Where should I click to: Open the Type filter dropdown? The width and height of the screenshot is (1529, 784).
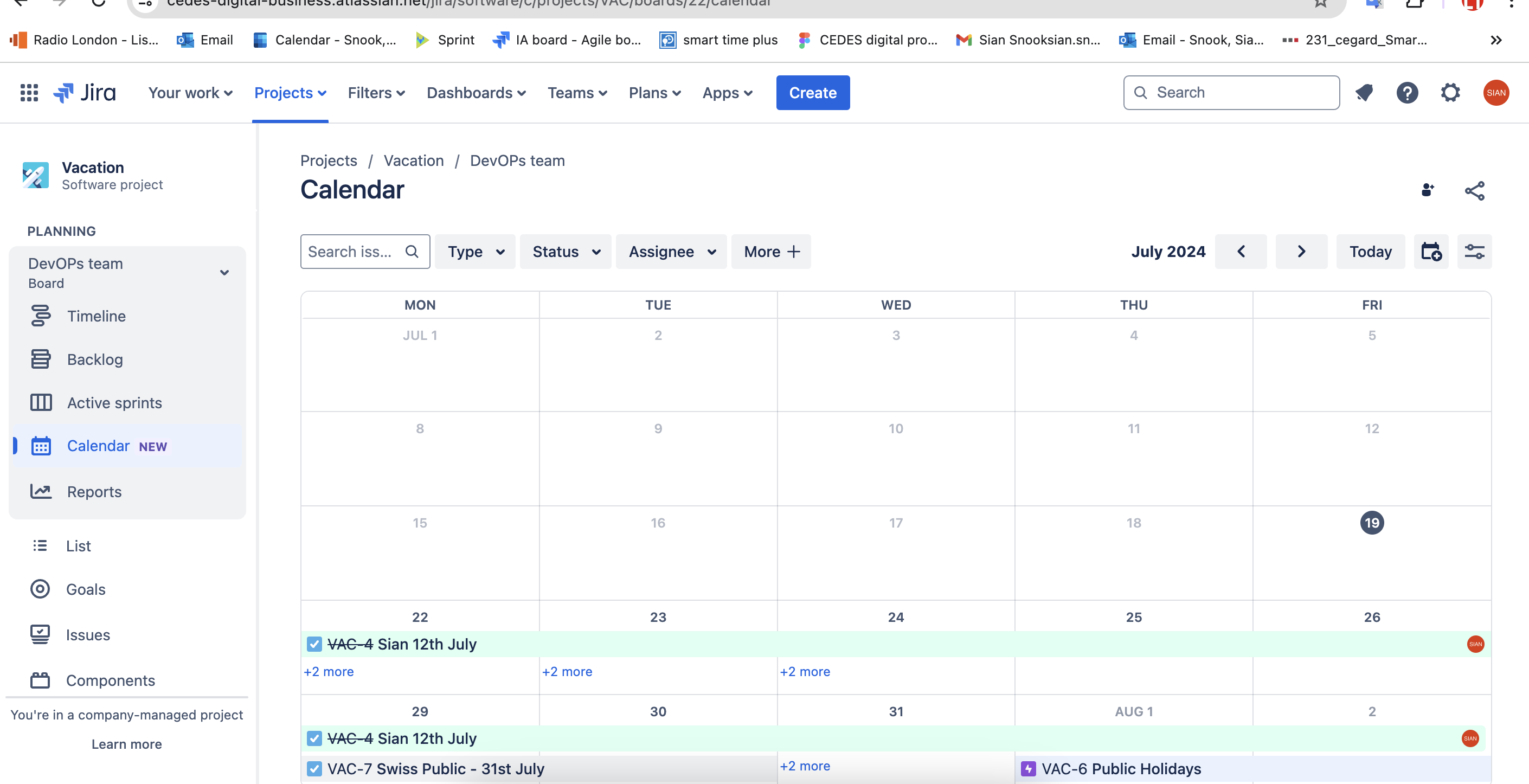(x=476, y=252)
